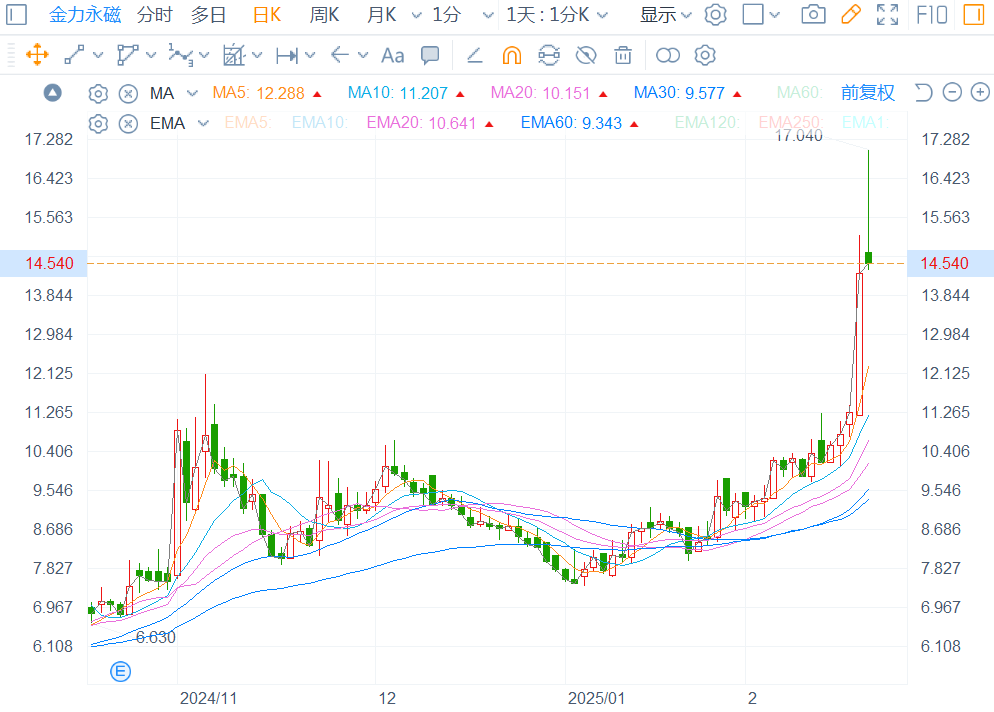
Task: Toggle hide drawings eye icon
Action: [x=586, y=55]
